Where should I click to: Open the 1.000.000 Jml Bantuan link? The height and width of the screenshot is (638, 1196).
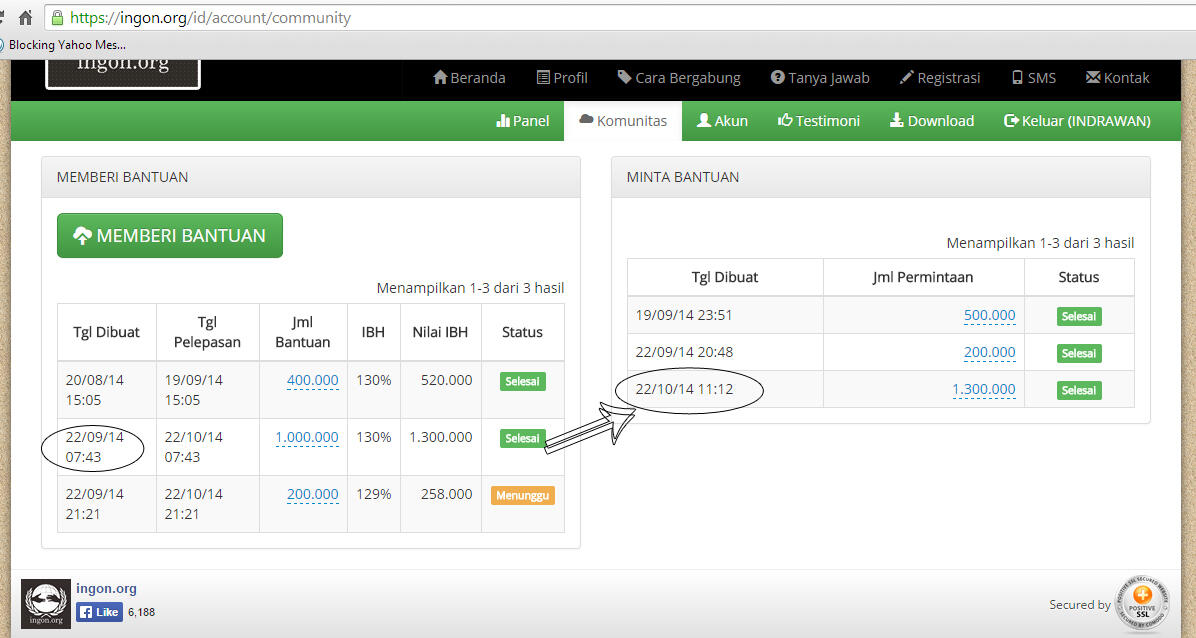307,437
